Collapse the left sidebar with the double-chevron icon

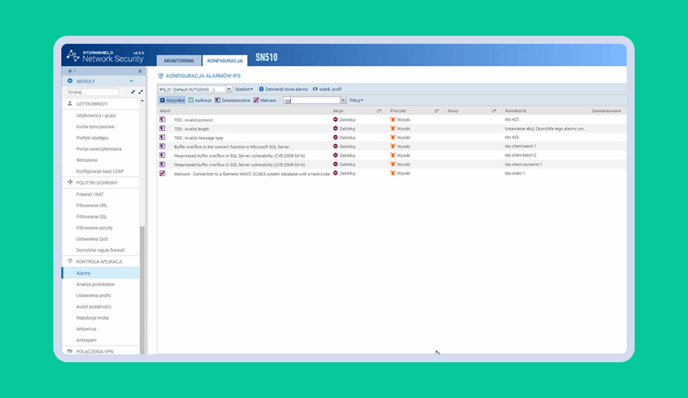(140, 71)
